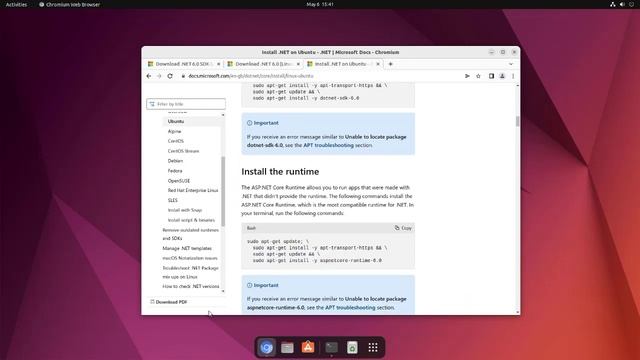Image resolution: width=640 pixels, height=360 pixels.
Task: Click the Bash label on code block
Action: (x=251, y=228)
